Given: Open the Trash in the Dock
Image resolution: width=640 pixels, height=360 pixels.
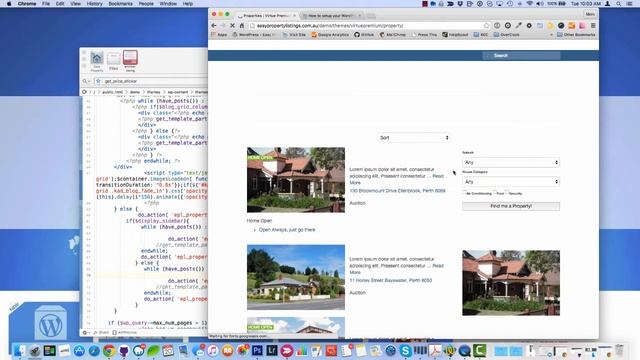Looking at the screenshot, I should tap(619, 351).
